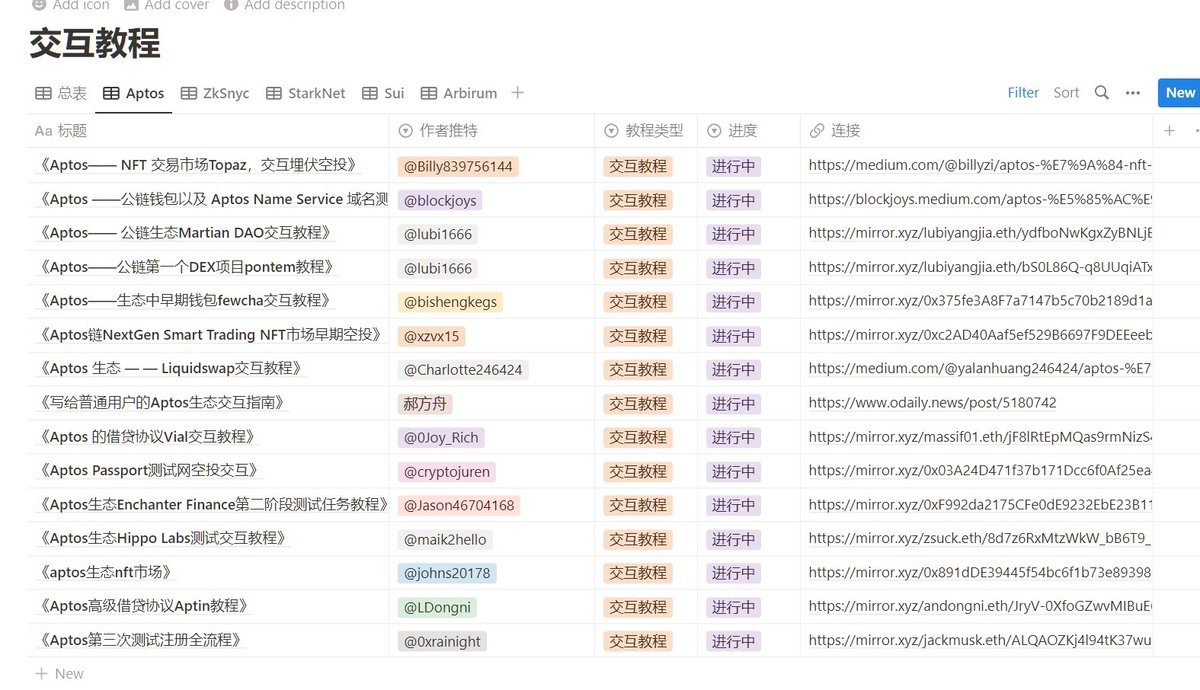Screen dimensions: 1200x690
Task: Click the @blockjoys author tag
Action: tap(440, 200)
